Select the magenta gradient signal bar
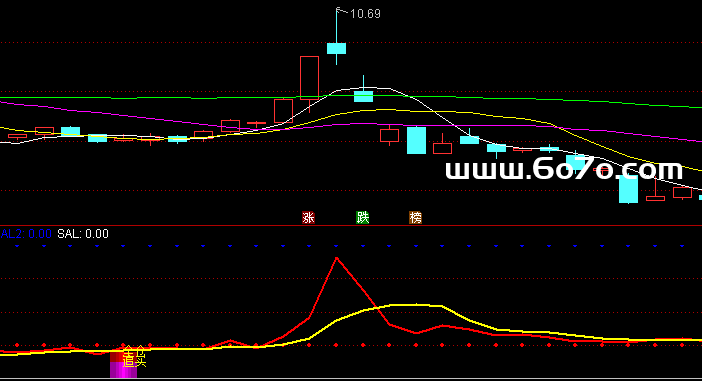This screenshot has width=702, height=381. [124, 365]
